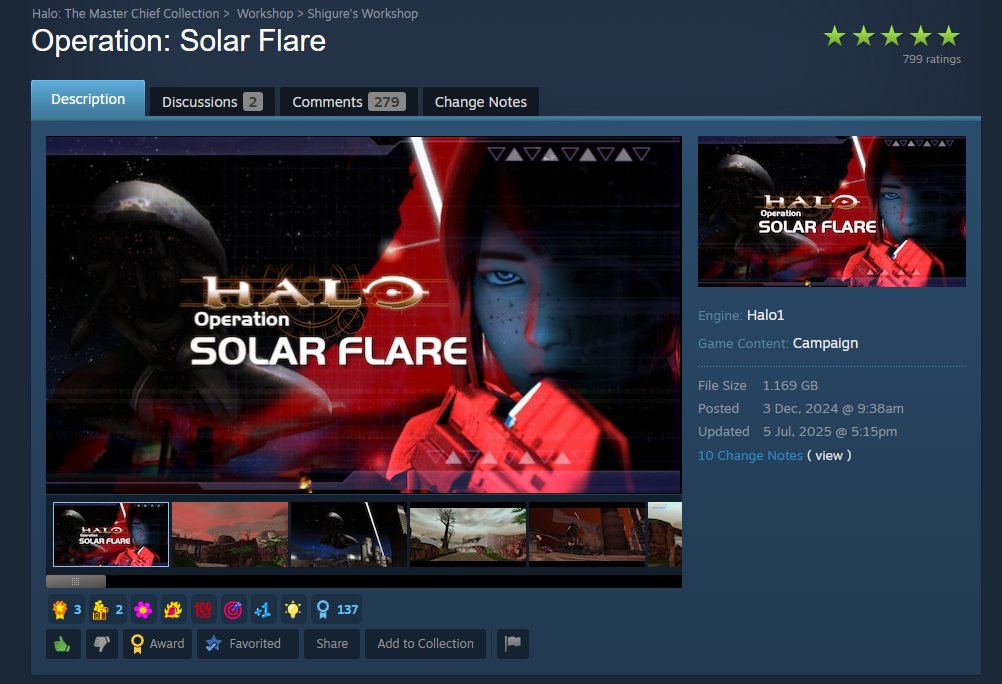Click updated date 5 Jul, 2025

(830, 431)
